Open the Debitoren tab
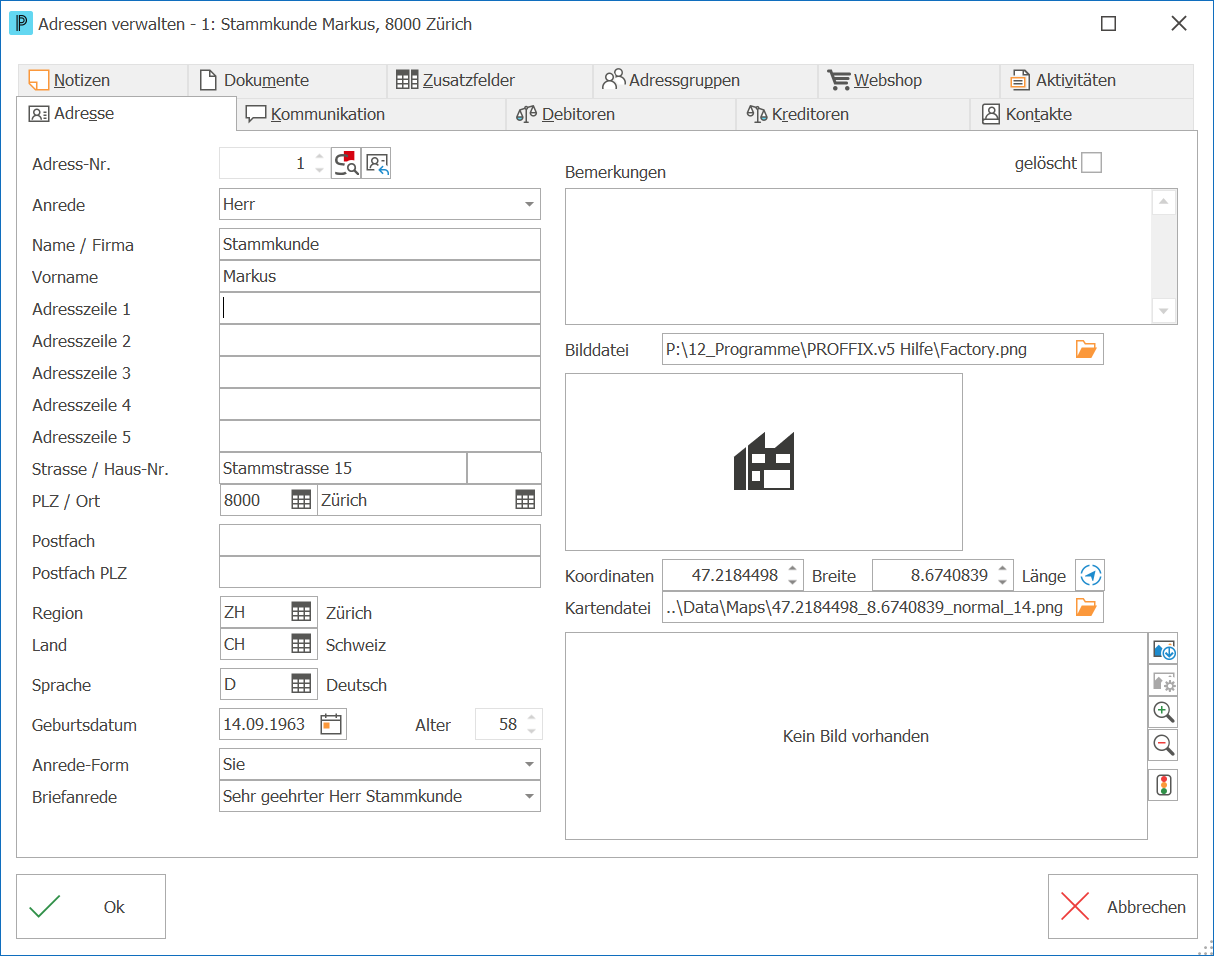The image size is (1214, 956). pos(621,114)
